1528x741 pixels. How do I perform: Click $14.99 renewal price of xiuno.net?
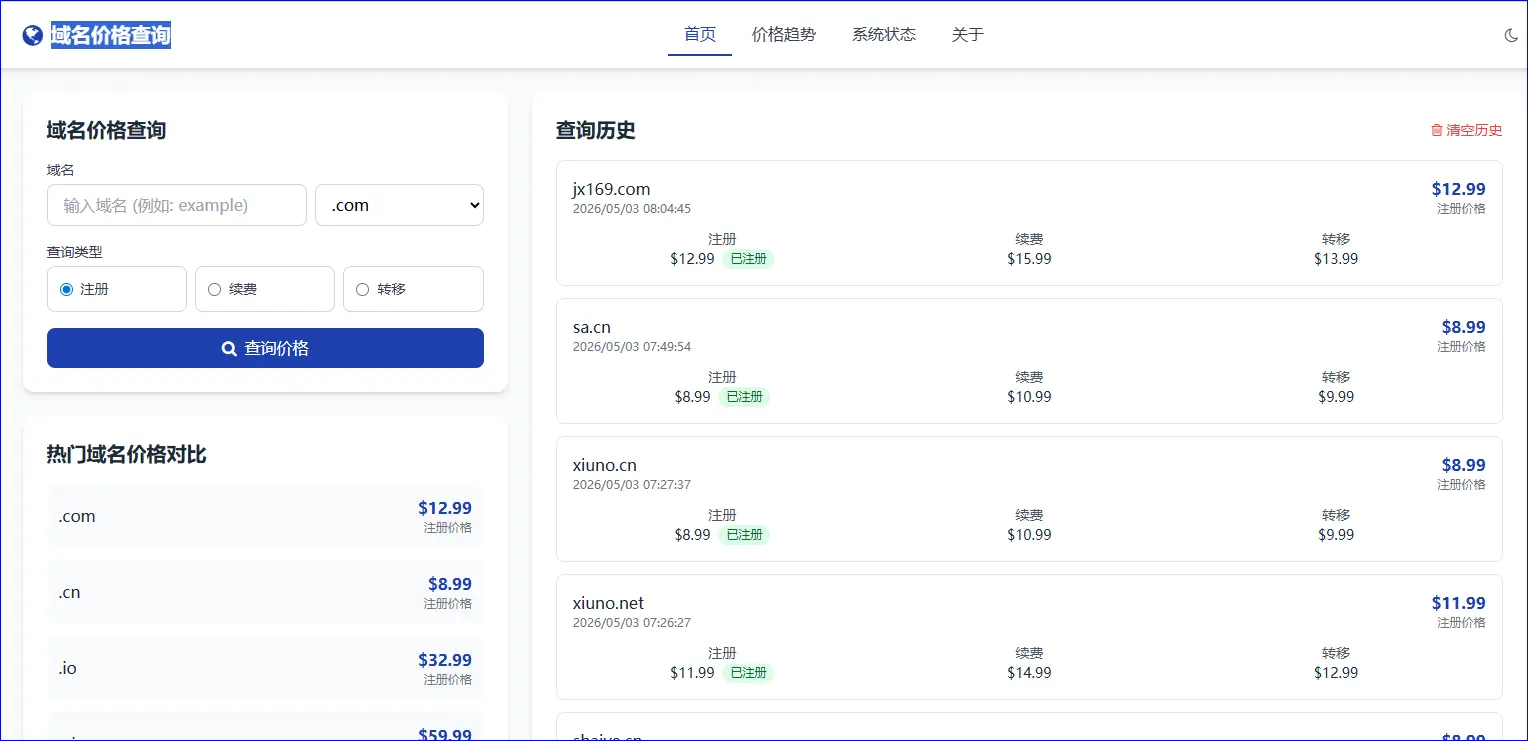1029,673
